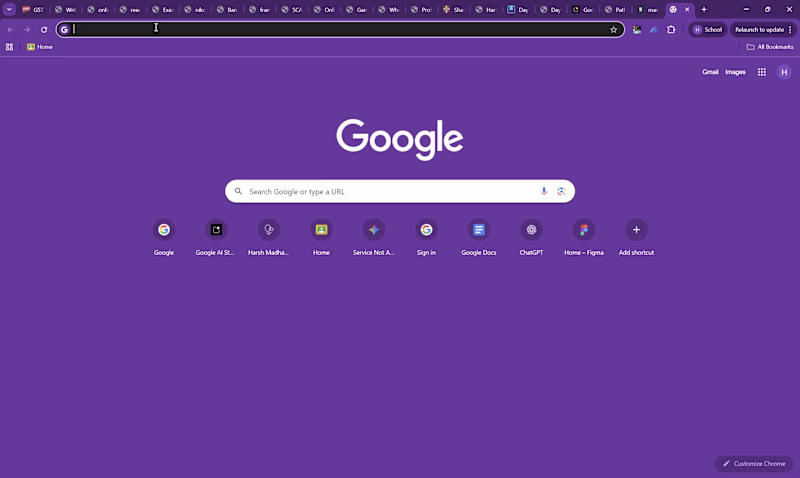Screen dimensions: 800x478
Task: Open the Google account H avatar
Action: tap(784, 72)
